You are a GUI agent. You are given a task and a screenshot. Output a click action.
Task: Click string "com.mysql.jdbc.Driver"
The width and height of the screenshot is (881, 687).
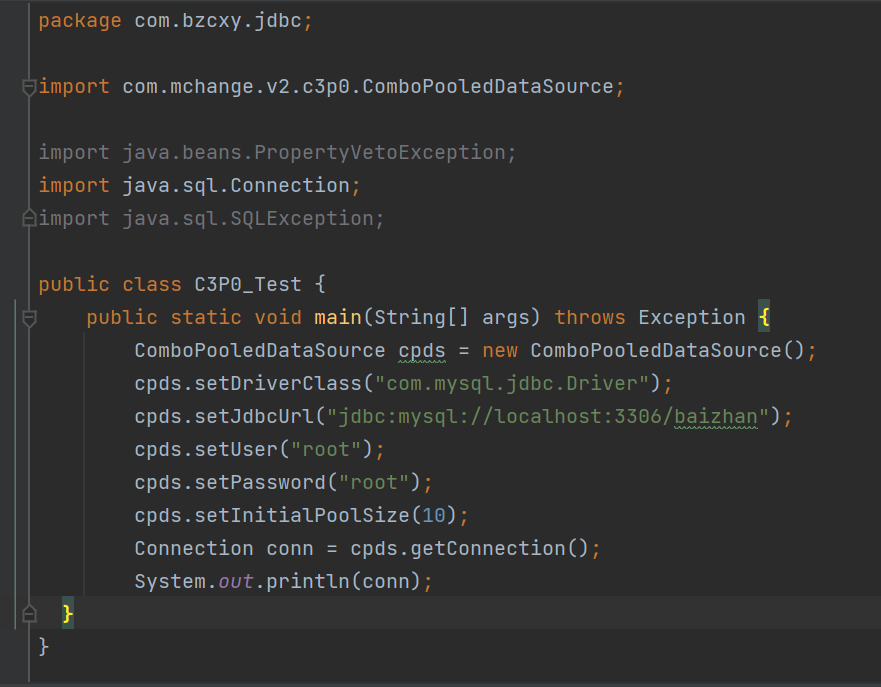(512, 383)
